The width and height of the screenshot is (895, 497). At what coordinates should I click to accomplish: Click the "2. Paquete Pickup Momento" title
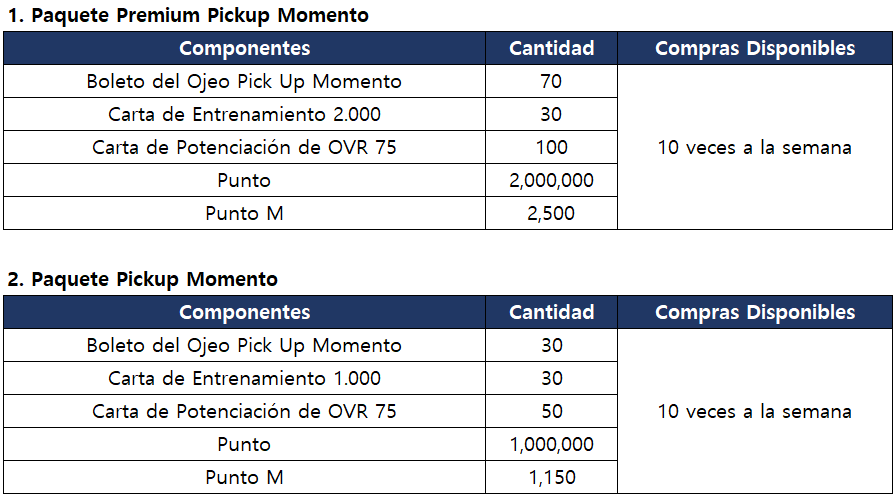click(143, 279)
